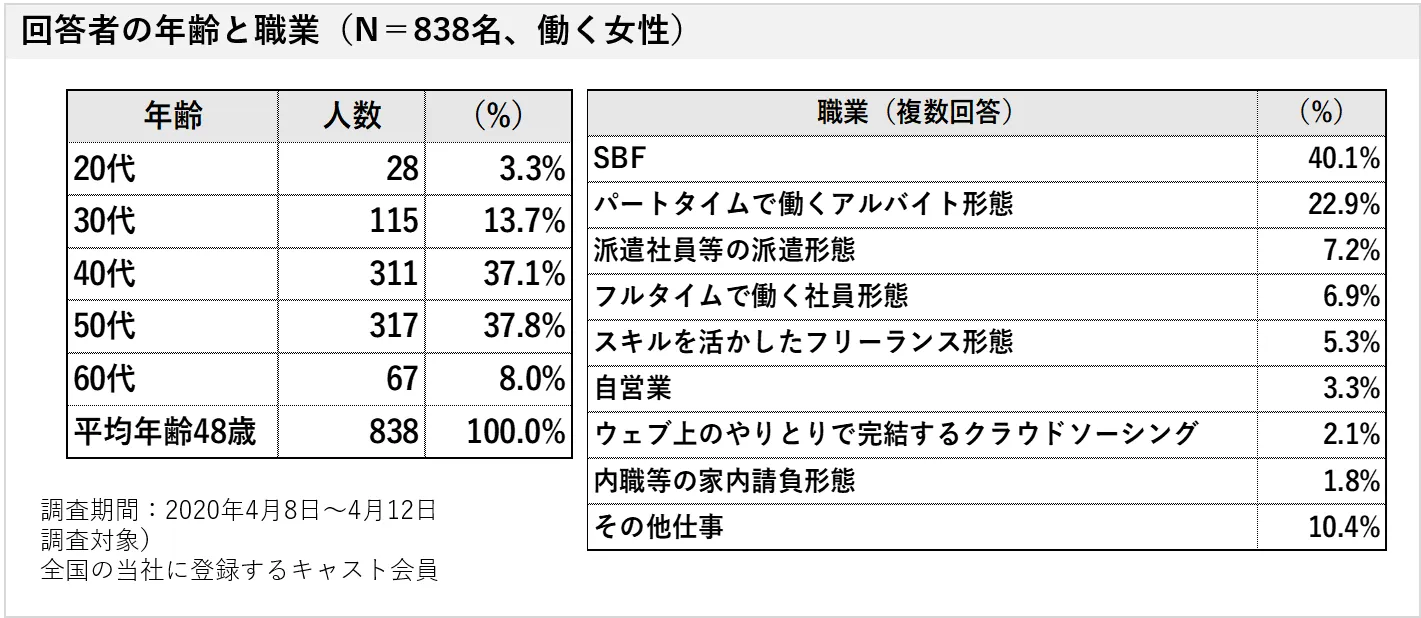Click the 10.4% cell for その他仕事
This screenshot has height=618, width=1421.
pyautogui.click(x=1344, y=527)
